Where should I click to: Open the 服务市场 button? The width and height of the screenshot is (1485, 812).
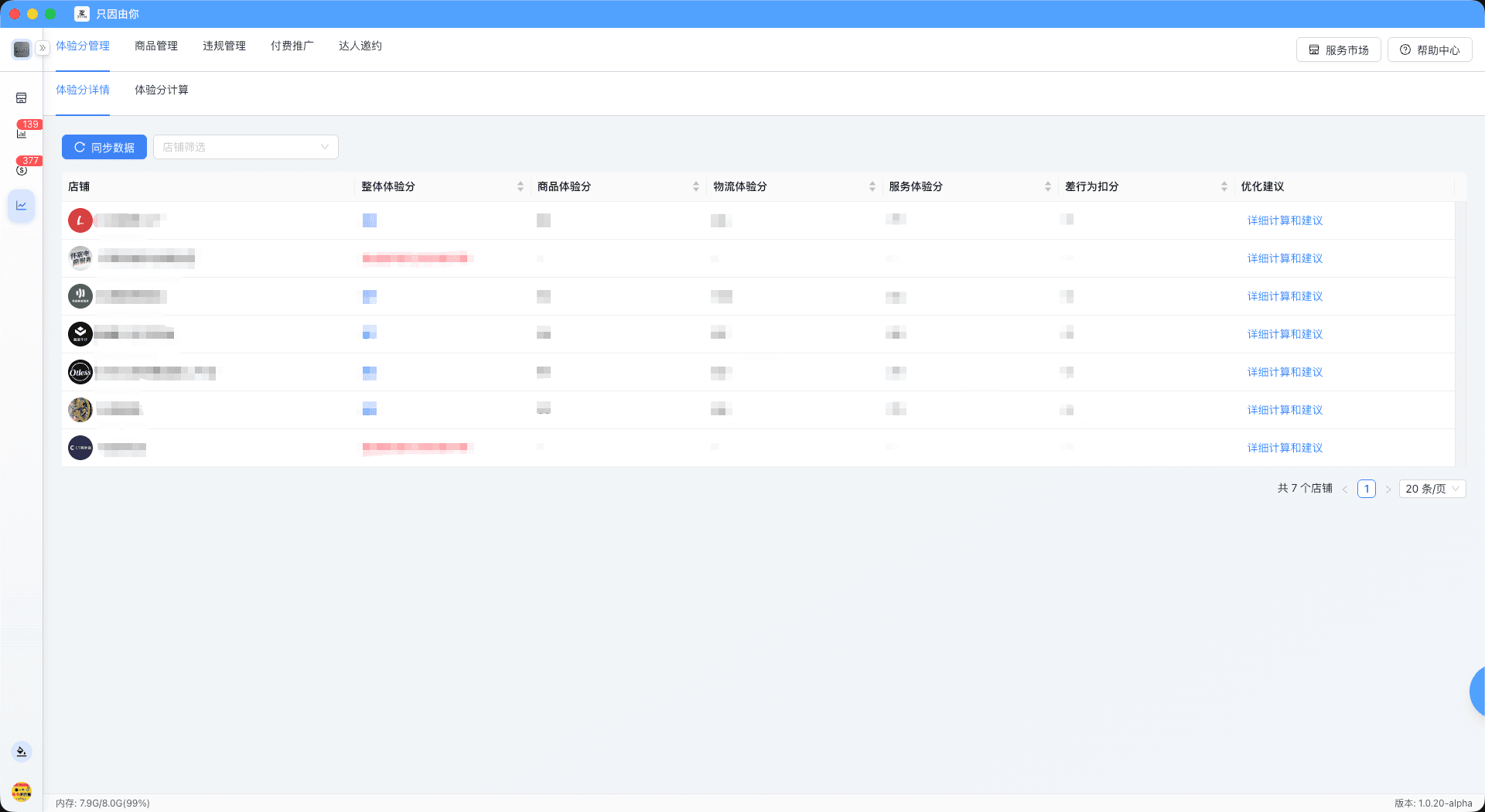click(x=1339, y=50)
